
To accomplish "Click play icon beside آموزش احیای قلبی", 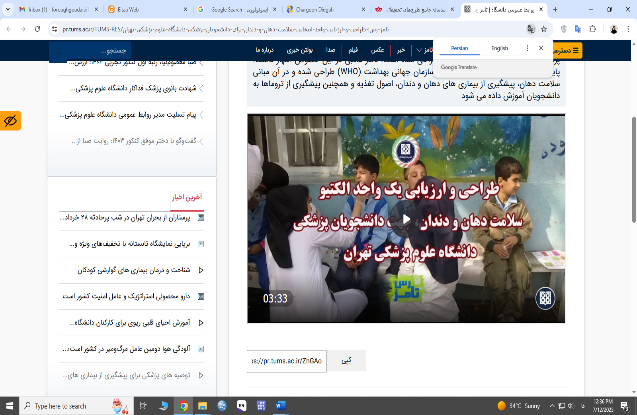I will (201, 323).
